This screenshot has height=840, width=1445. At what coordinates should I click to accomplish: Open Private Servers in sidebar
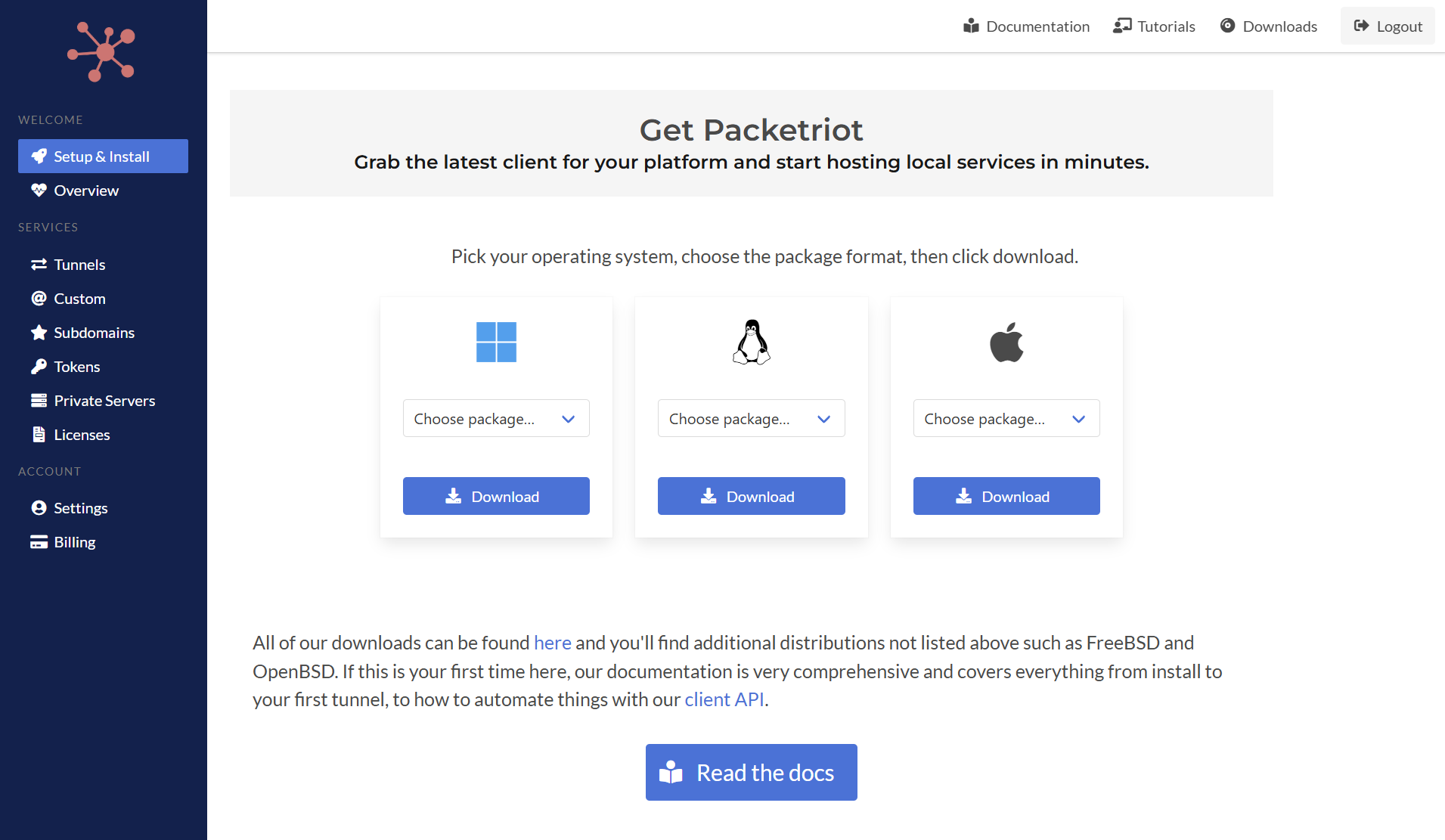(x=104, y=401)
